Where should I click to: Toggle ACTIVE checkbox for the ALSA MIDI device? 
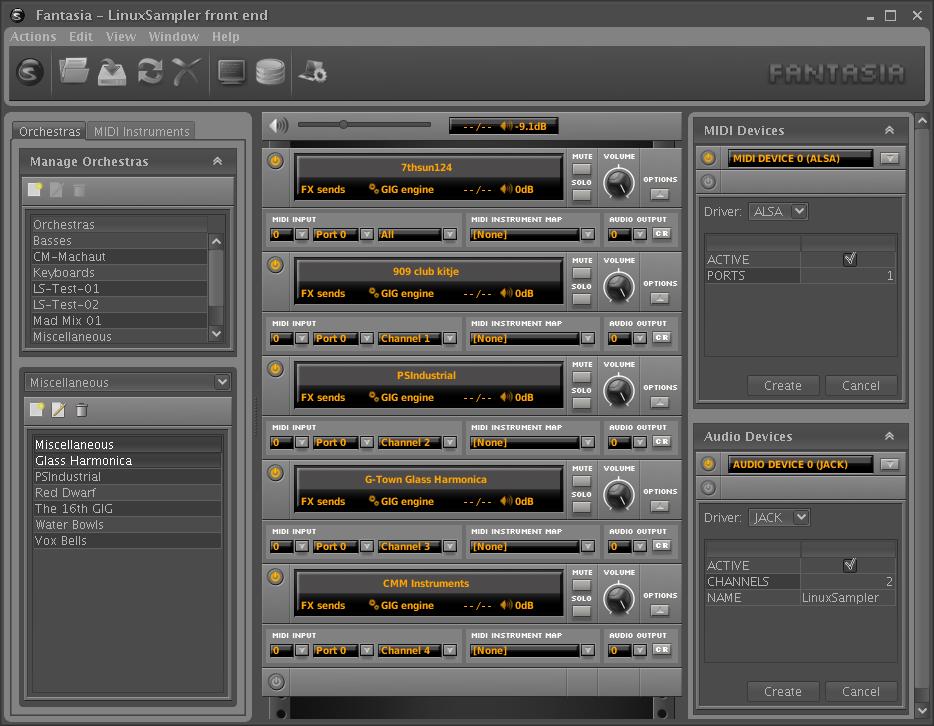click(849, 259)
